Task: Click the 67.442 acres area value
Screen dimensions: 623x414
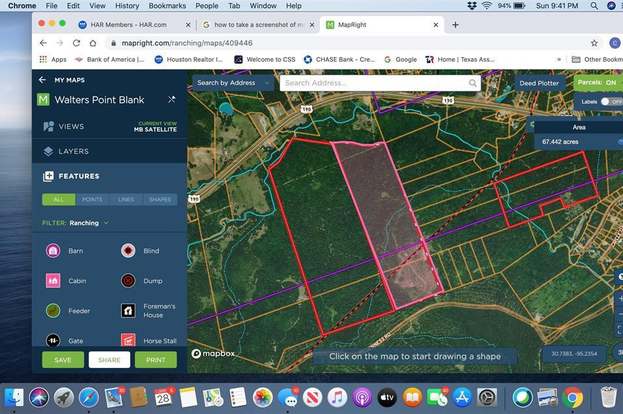Action: (560, 141)
